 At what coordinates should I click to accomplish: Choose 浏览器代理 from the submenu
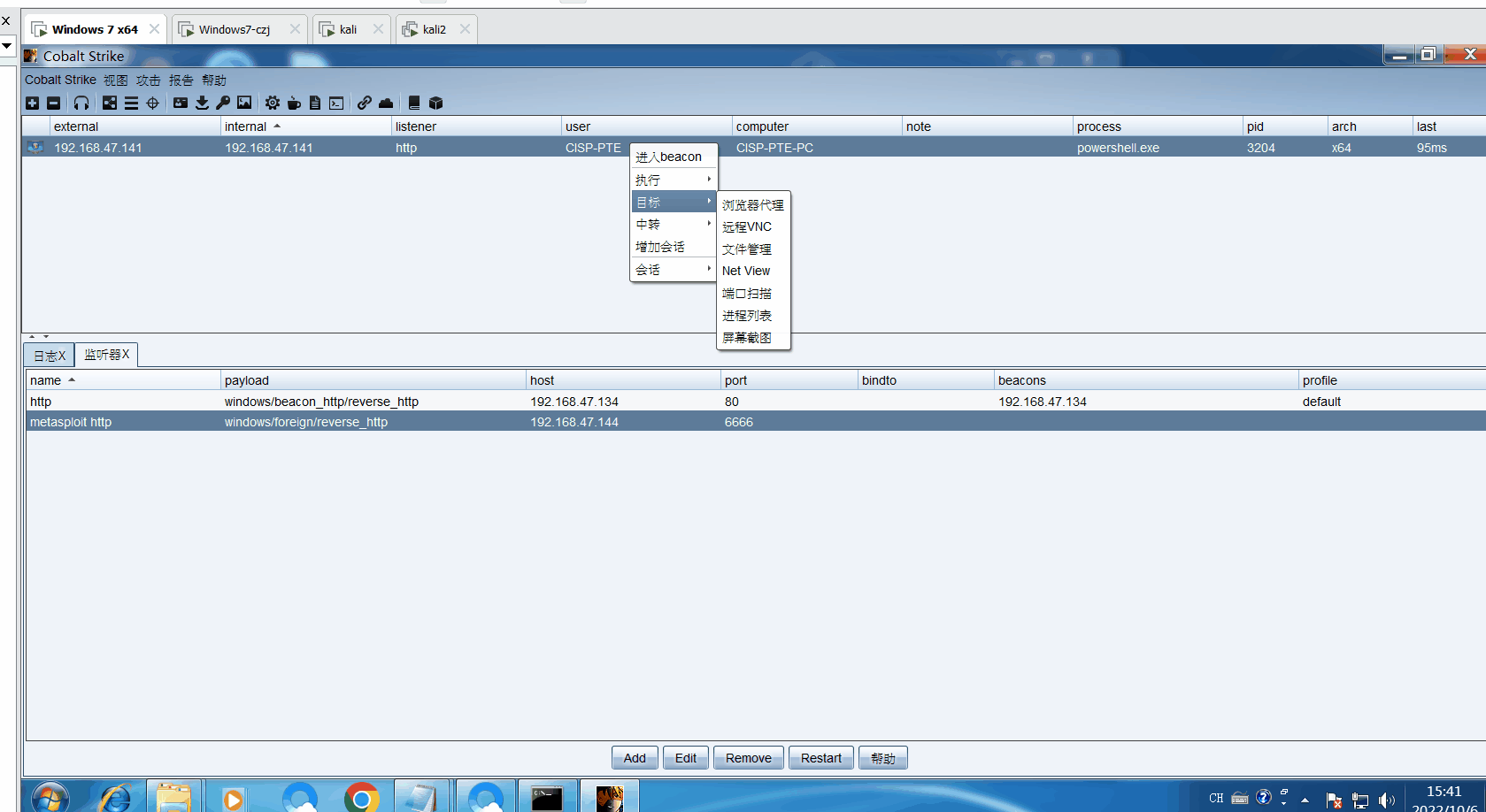tap(753, 204)
